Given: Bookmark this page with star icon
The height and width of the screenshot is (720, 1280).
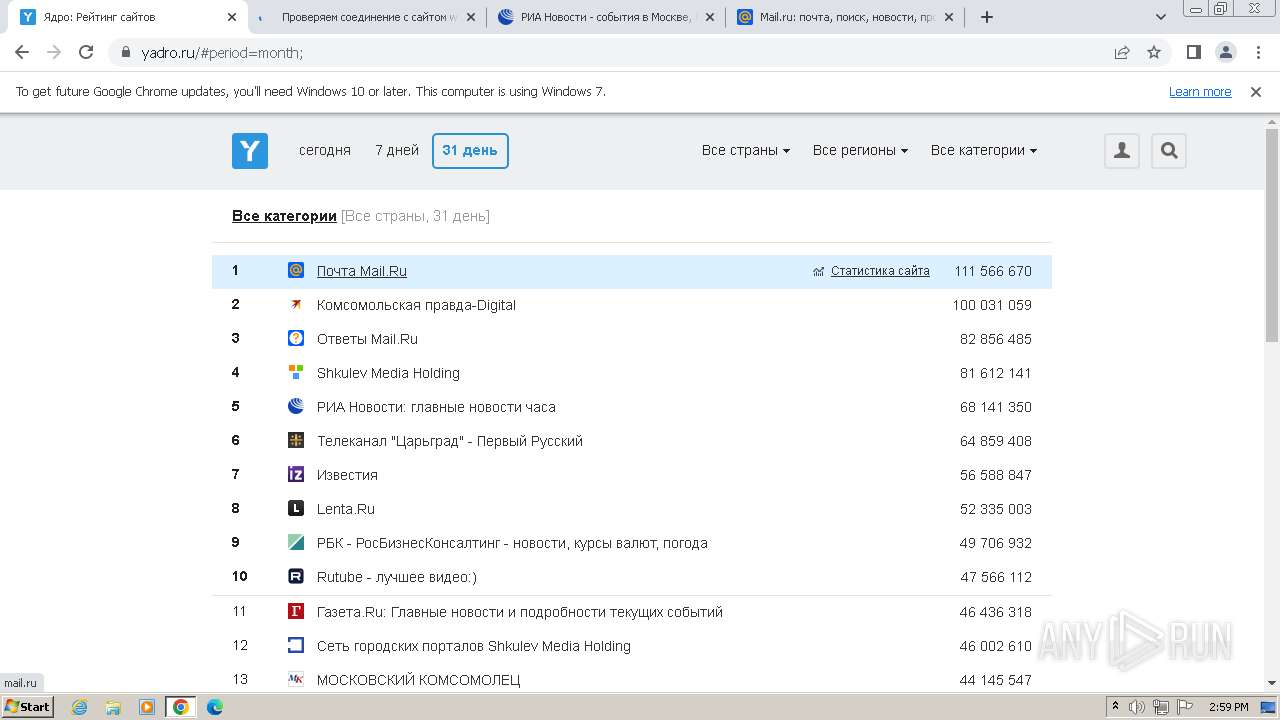Looking at the screenshot, I should coord(1154,52).
